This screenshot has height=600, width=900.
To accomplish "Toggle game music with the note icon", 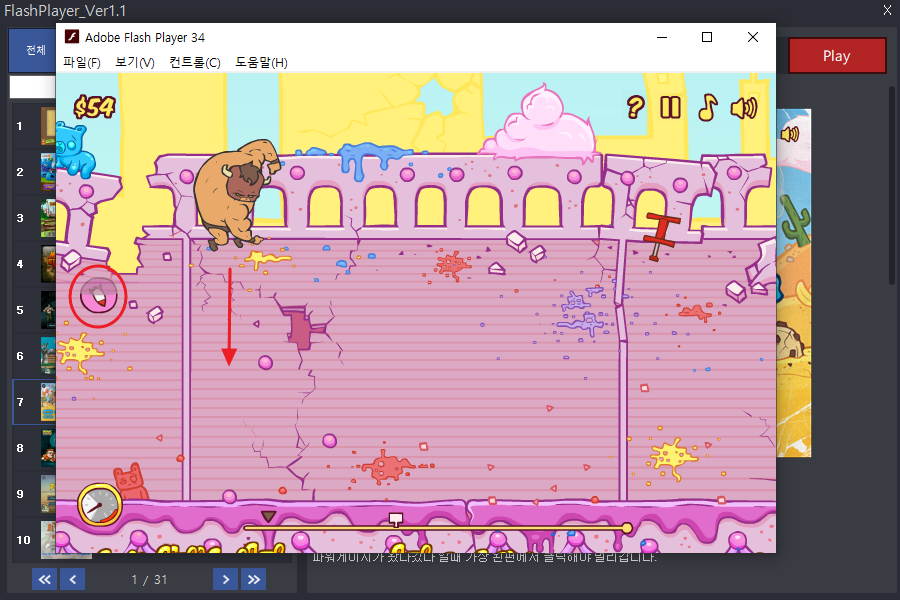I will 707,107.
